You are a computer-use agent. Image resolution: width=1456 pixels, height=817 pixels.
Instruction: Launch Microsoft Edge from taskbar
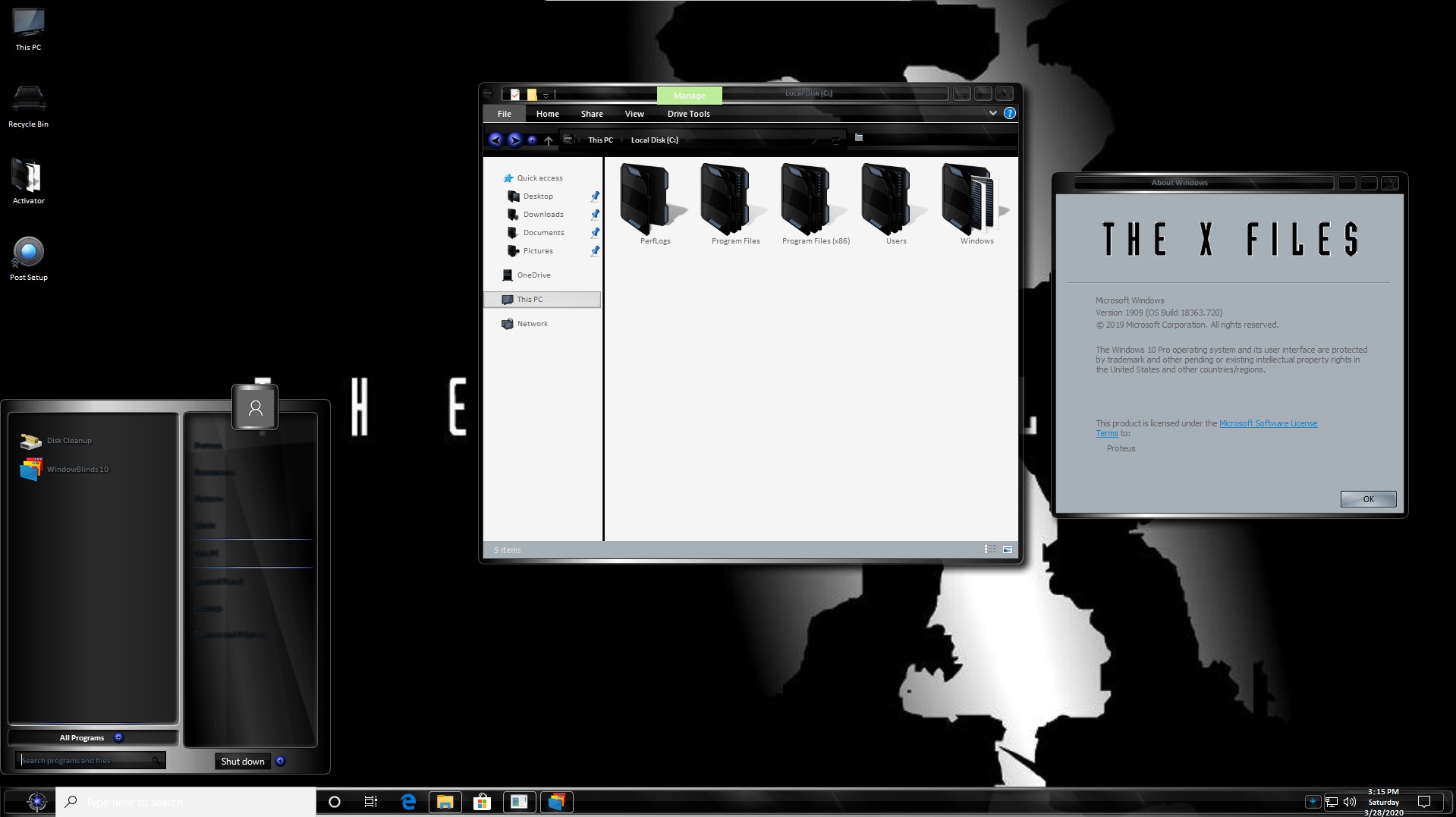408,802
